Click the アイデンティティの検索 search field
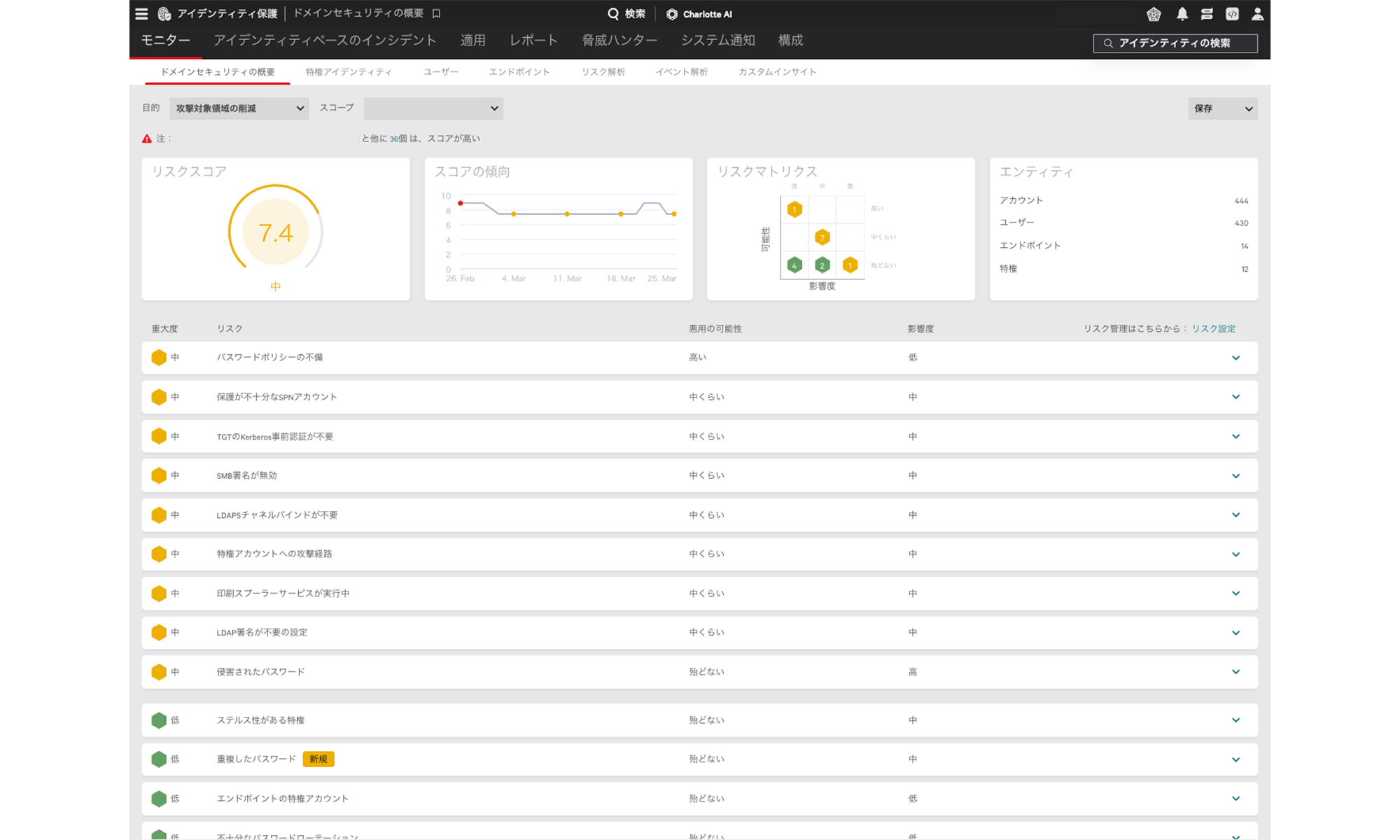This screenshot has height=840, width=1400. (1176, 43)
